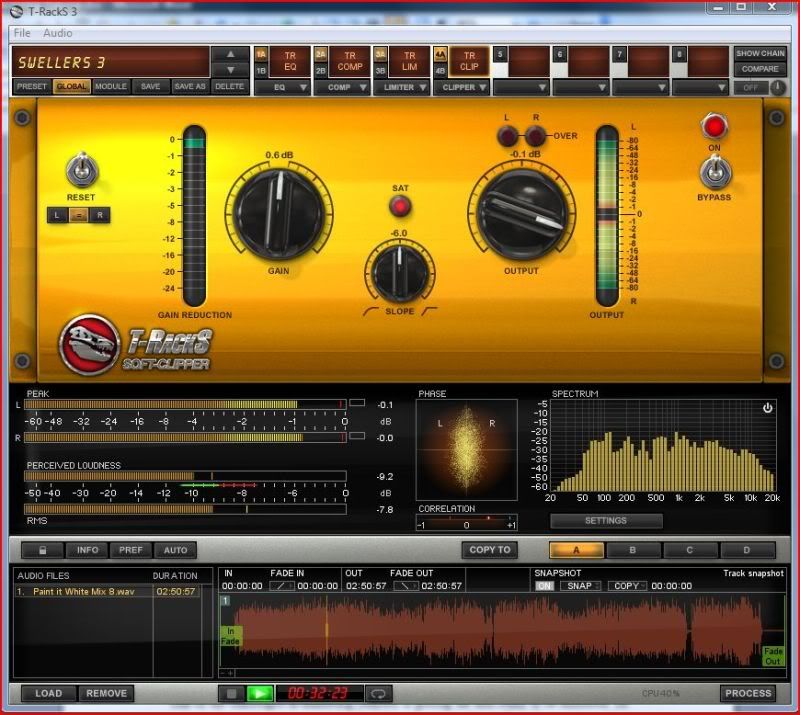Click the right OVER indicator LED
The width and height of the screenshot is (800, 715).
(x=535, y=136)
